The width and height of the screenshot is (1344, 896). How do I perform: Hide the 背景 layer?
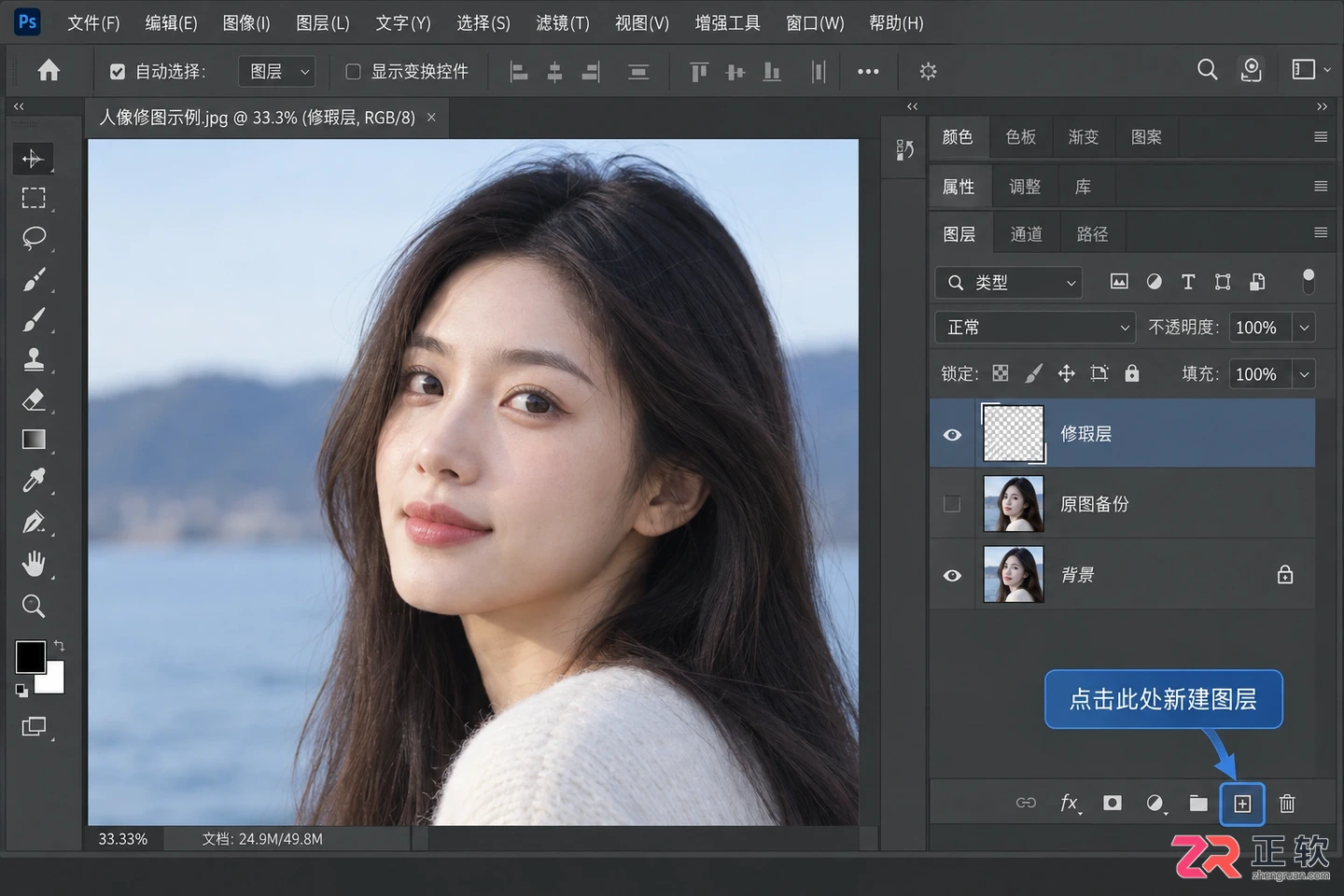952,576
